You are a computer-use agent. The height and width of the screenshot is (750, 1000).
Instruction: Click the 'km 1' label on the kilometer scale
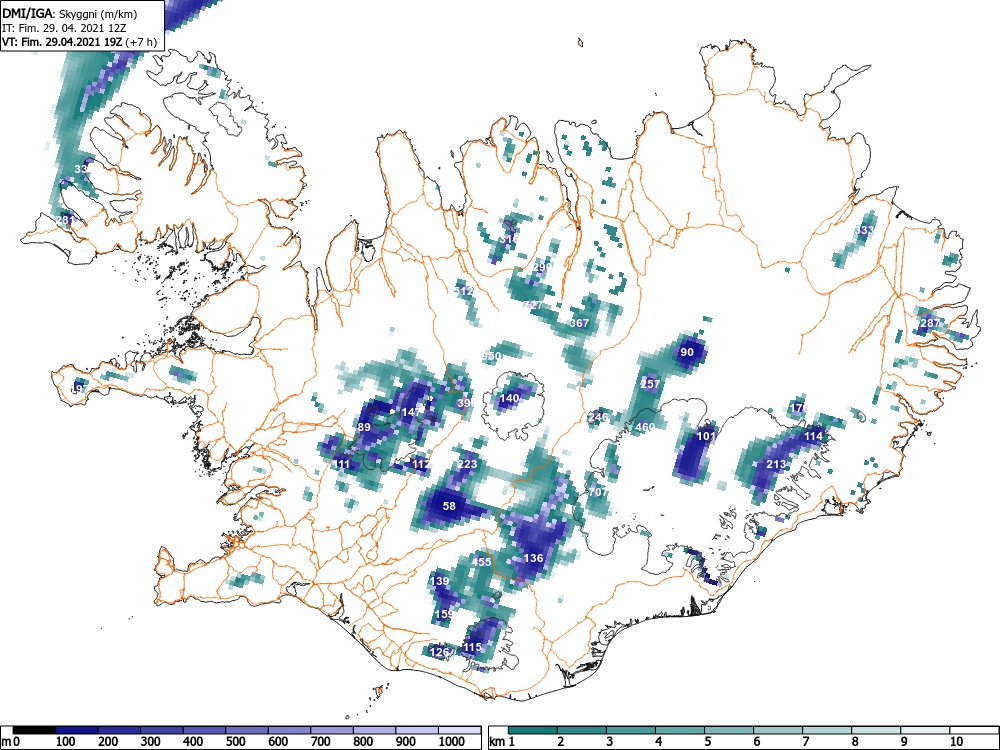click(502, 742)
